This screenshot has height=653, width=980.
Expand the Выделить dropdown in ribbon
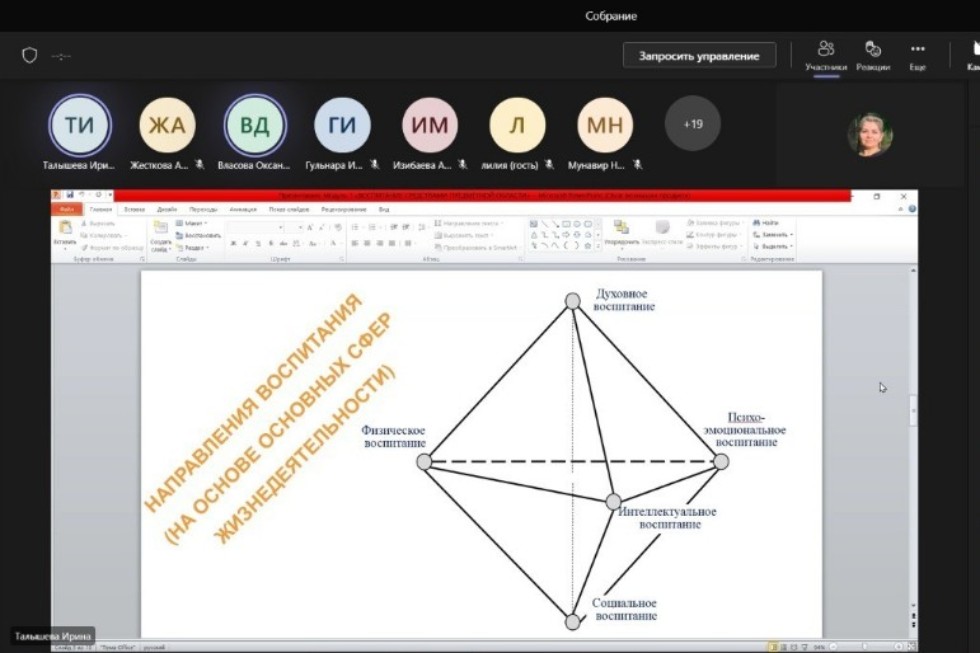point(775,246)
